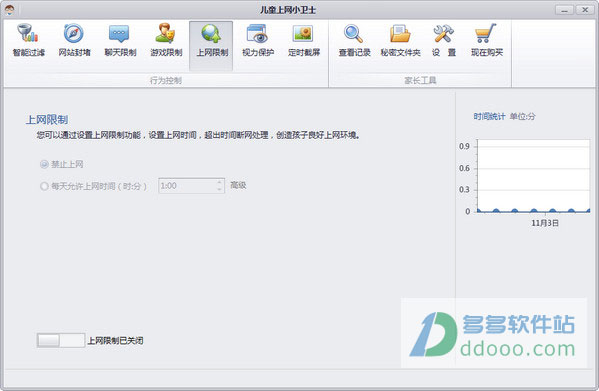599x391 pixels.
Task: Toggle the 上网限制已关闭 switch
Action: [60, 340]
